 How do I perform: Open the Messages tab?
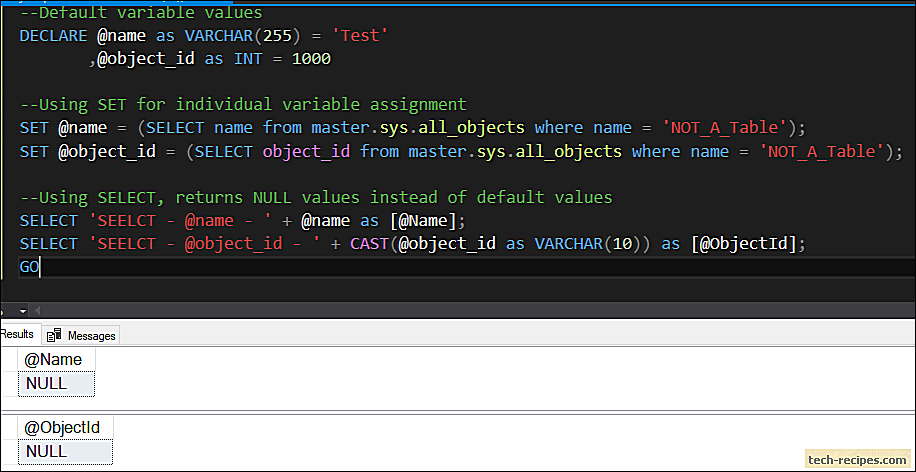point(82,336)
